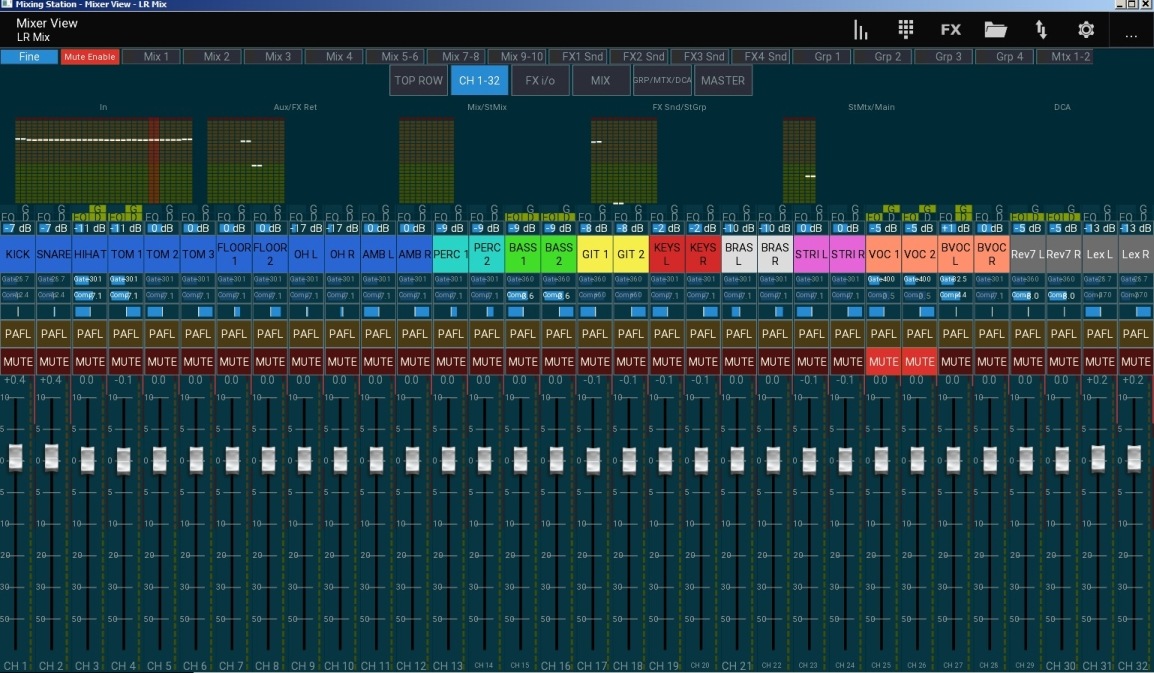Open settings with the gear icon
The height and width of the screenshot is (673, 1154).
pos(1086,30)
